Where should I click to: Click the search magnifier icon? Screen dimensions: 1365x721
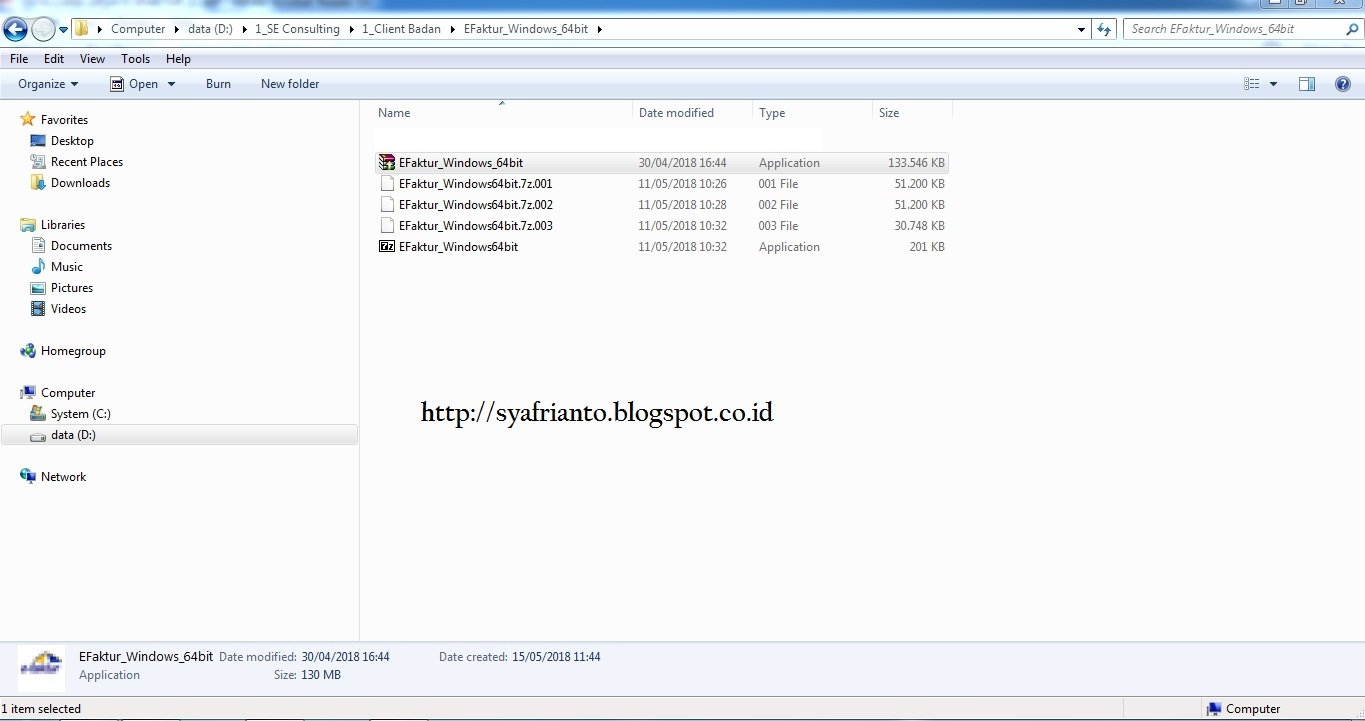pos(1352,29)
